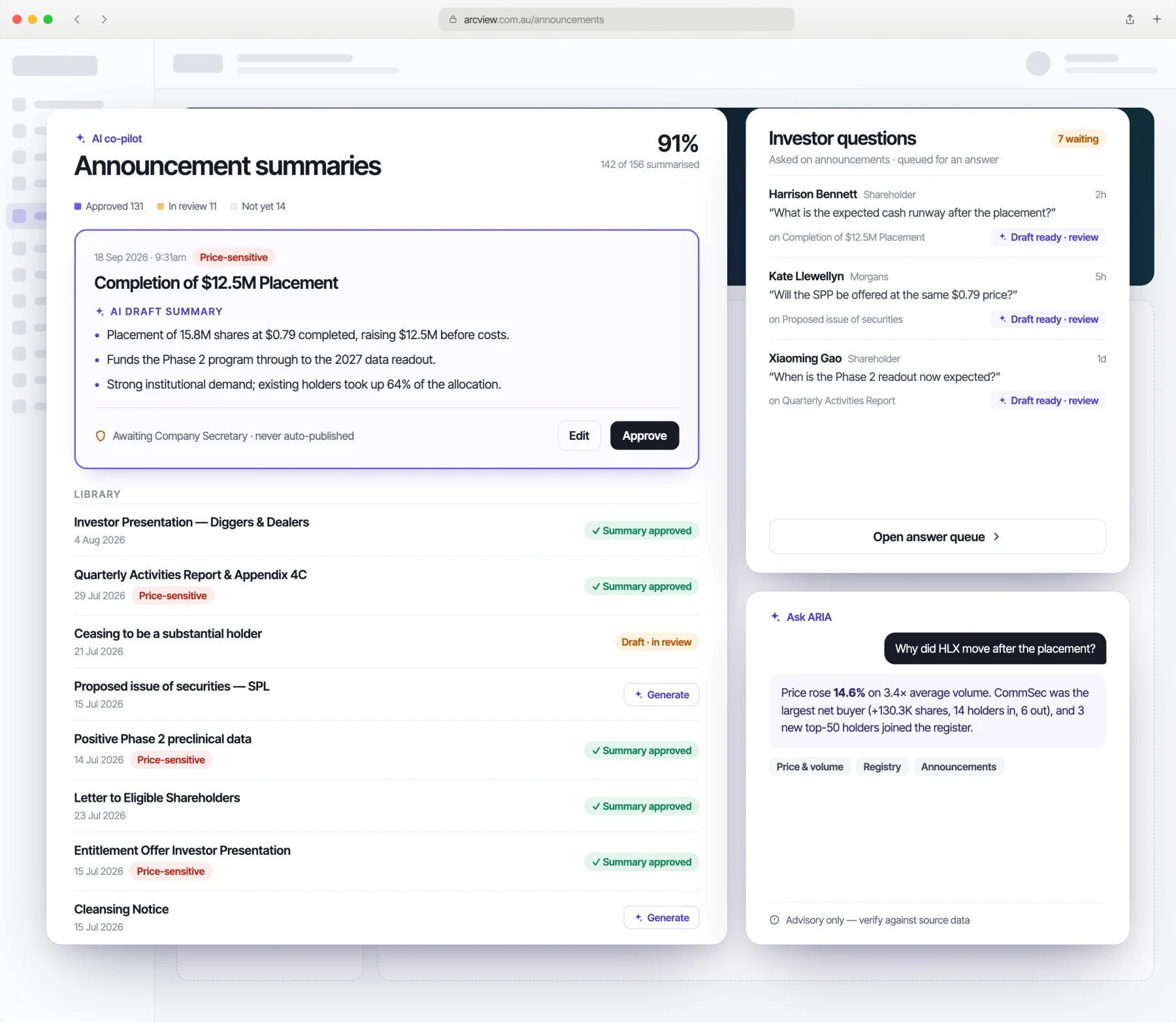Review draft for Harrison Bennett's question

(1048, 237)
